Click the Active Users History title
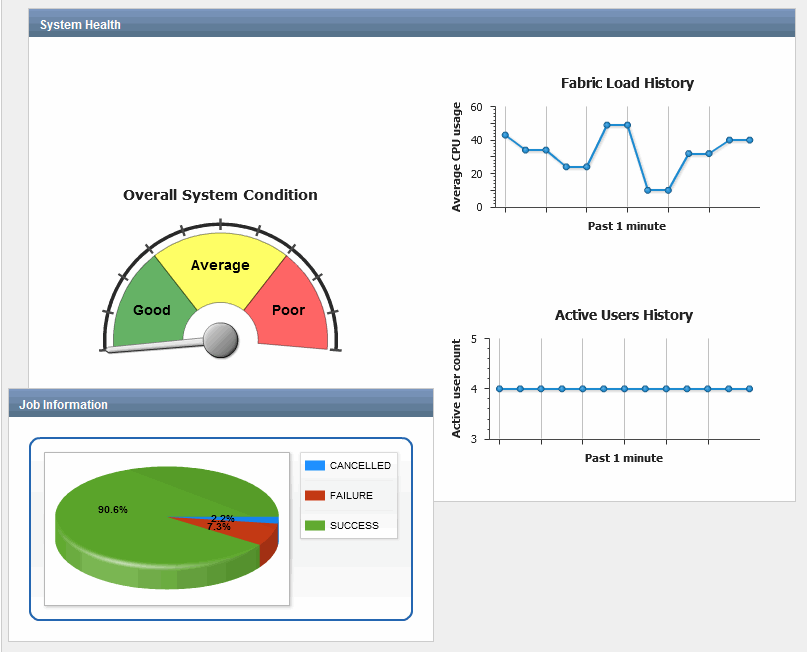 click(624, 315)
